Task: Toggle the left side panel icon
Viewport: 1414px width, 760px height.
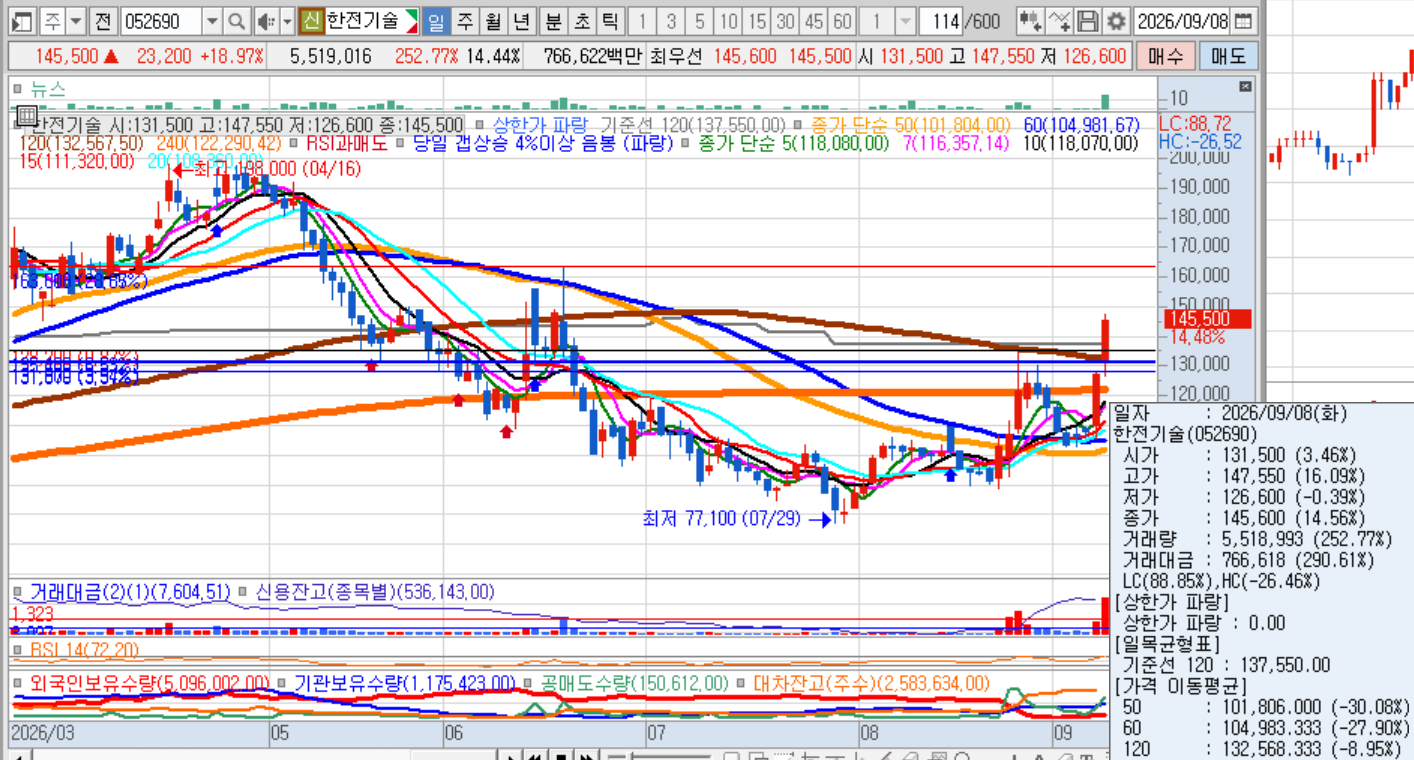Action: point(24,20)
